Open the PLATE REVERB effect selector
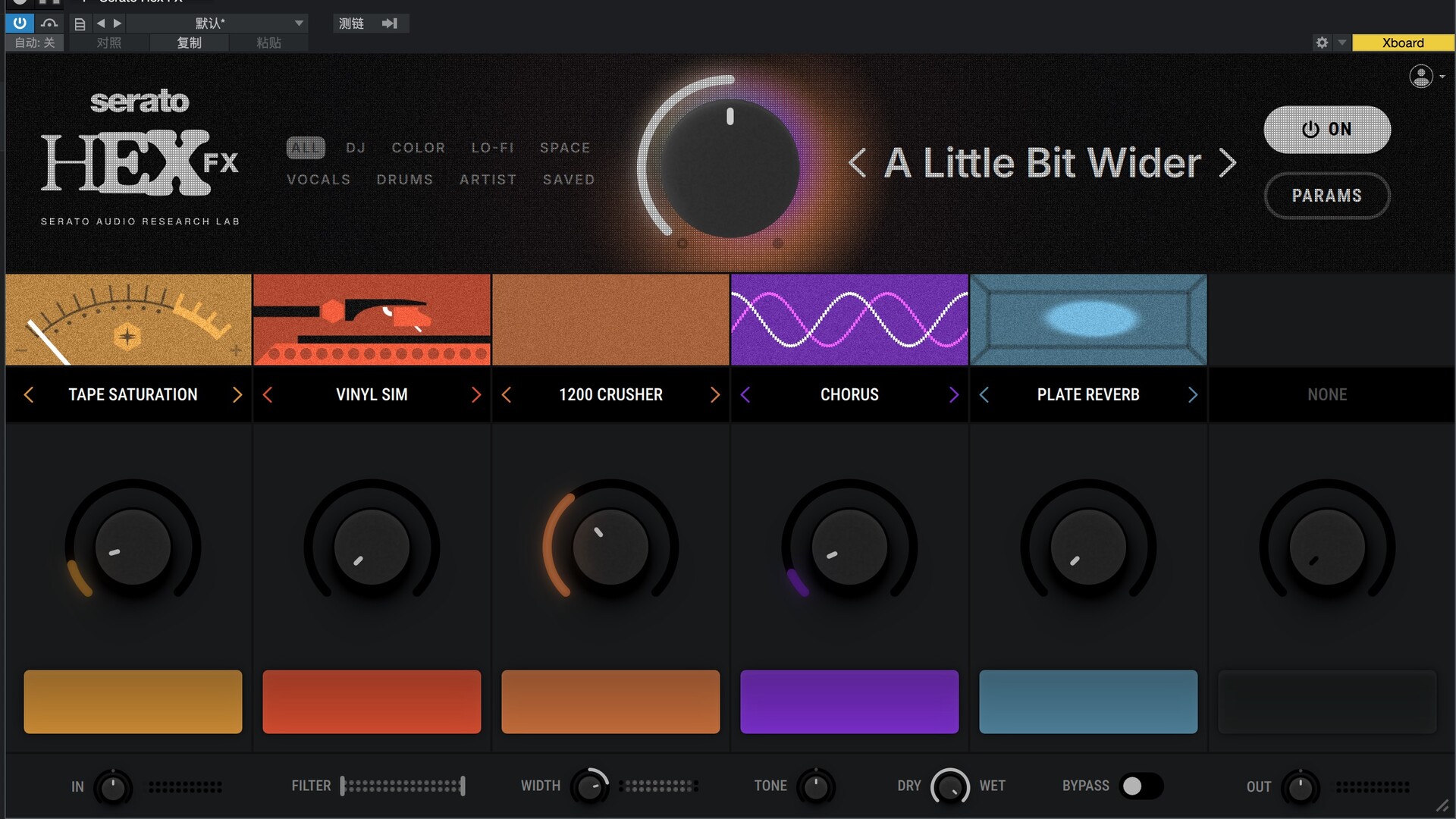Viewport: 1456px width, 819px height. pos(1088,394)
